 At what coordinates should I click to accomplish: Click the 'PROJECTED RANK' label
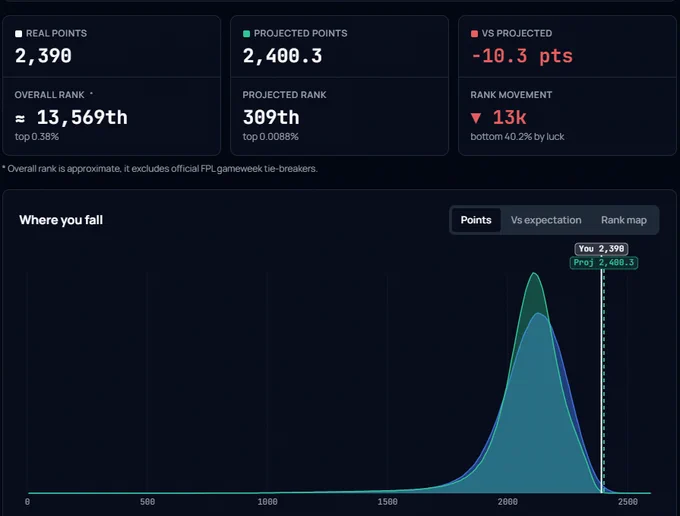click(x=284, y=95)
